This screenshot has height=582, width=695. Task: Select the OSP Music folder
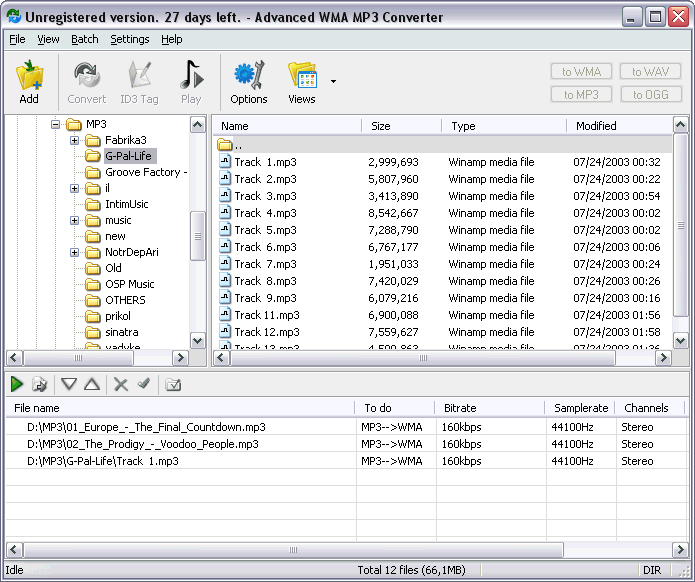click(130, 284)
